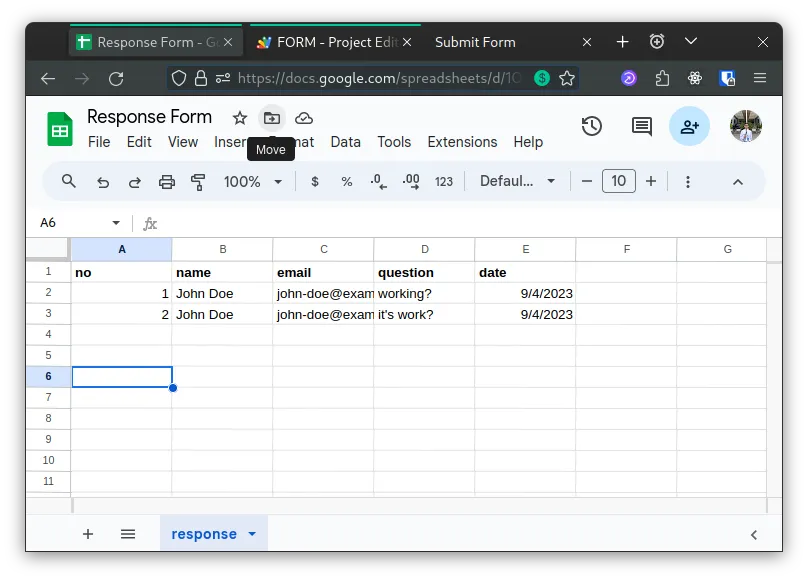808x580 pixels.
Task: Collapse the toolbar with the chevron up
Action: (738, 182)
